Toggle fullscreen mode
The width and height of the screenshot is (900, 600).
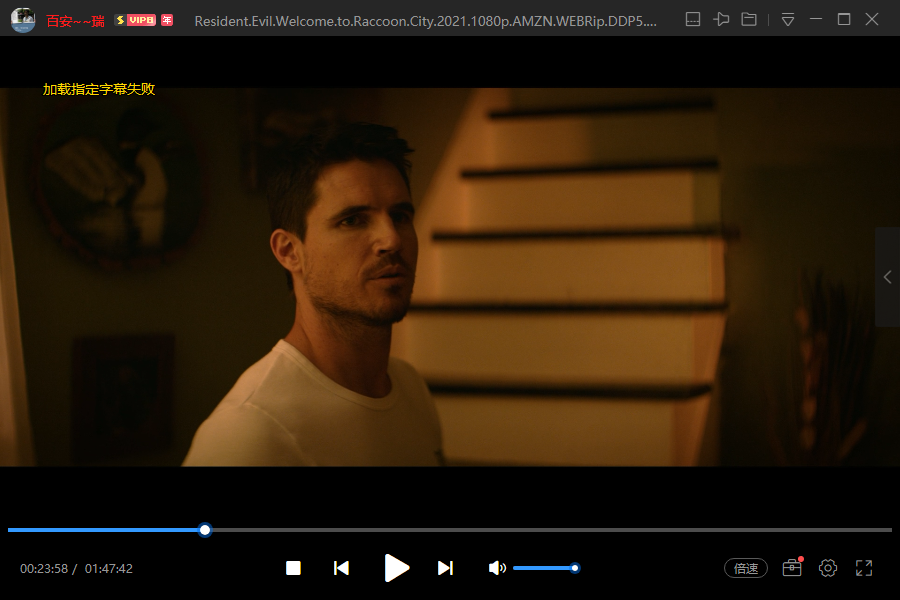click(x=865, y=568)
